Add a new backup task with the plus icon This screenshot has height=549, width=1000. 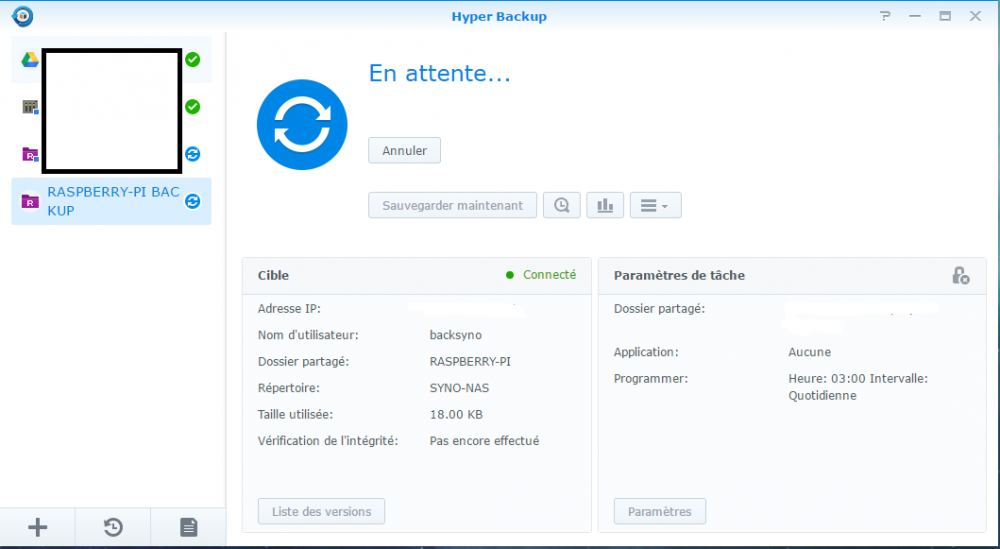click(38, 527)
